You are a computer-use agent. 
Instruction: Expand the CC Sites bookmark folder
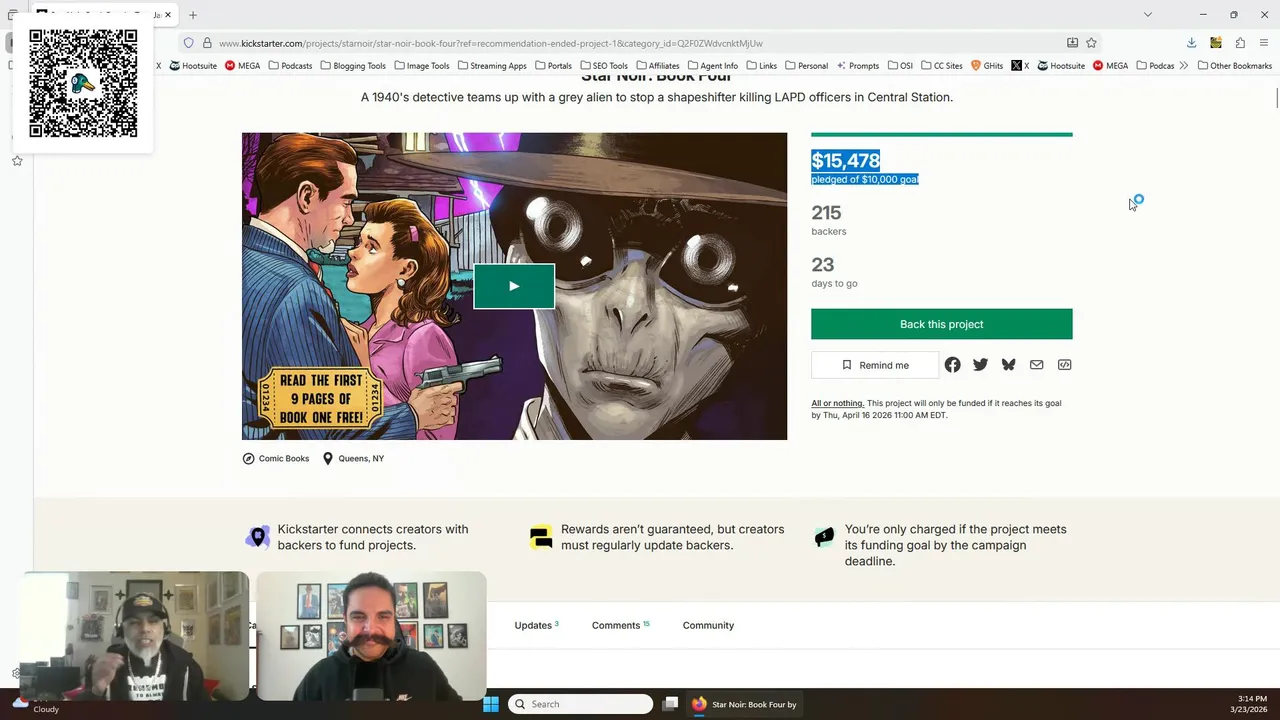[x=941, y=66]
